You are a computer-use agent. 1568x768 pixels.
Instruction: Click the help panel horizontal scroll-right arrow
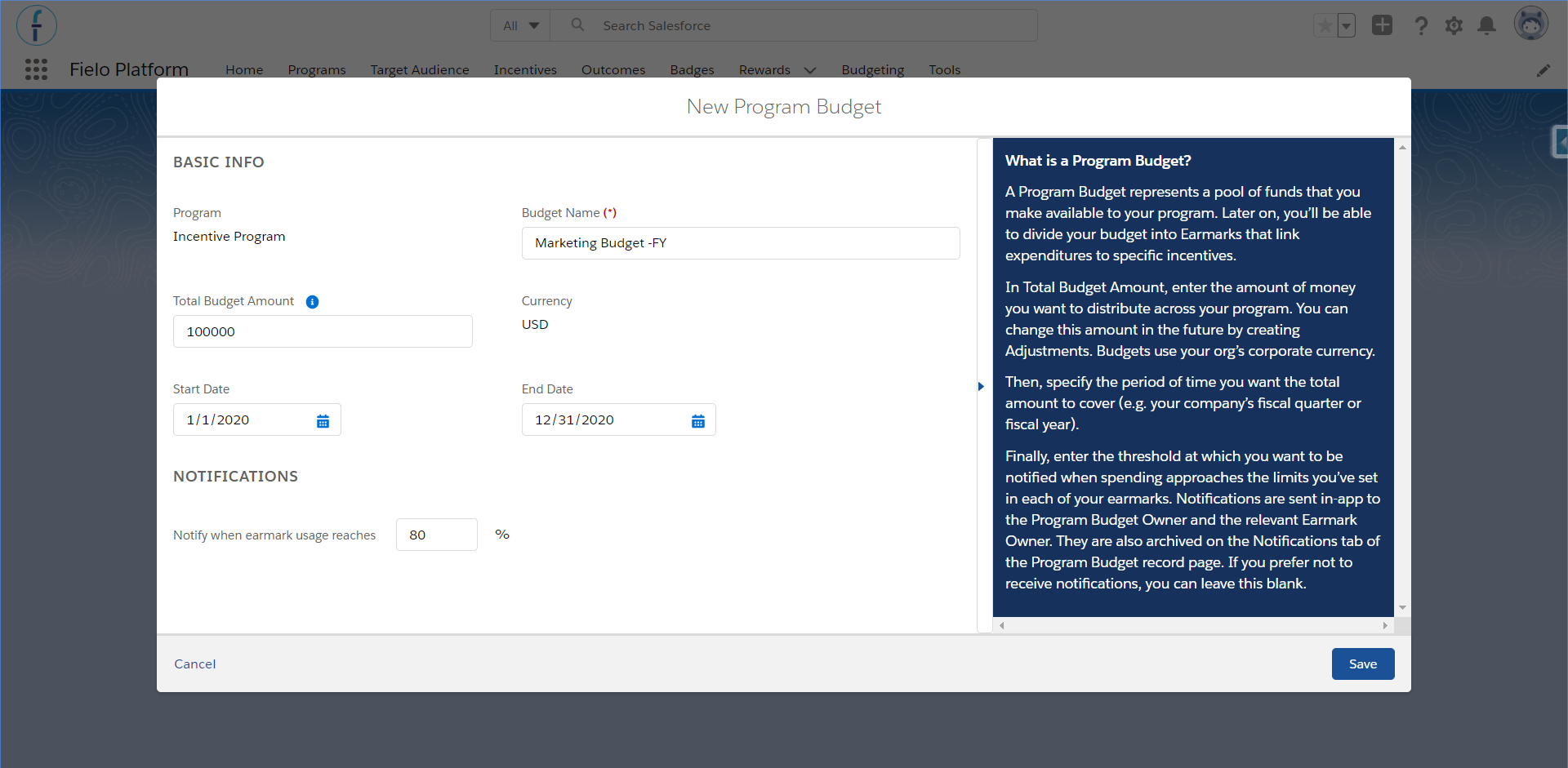tap(1385, 626)
